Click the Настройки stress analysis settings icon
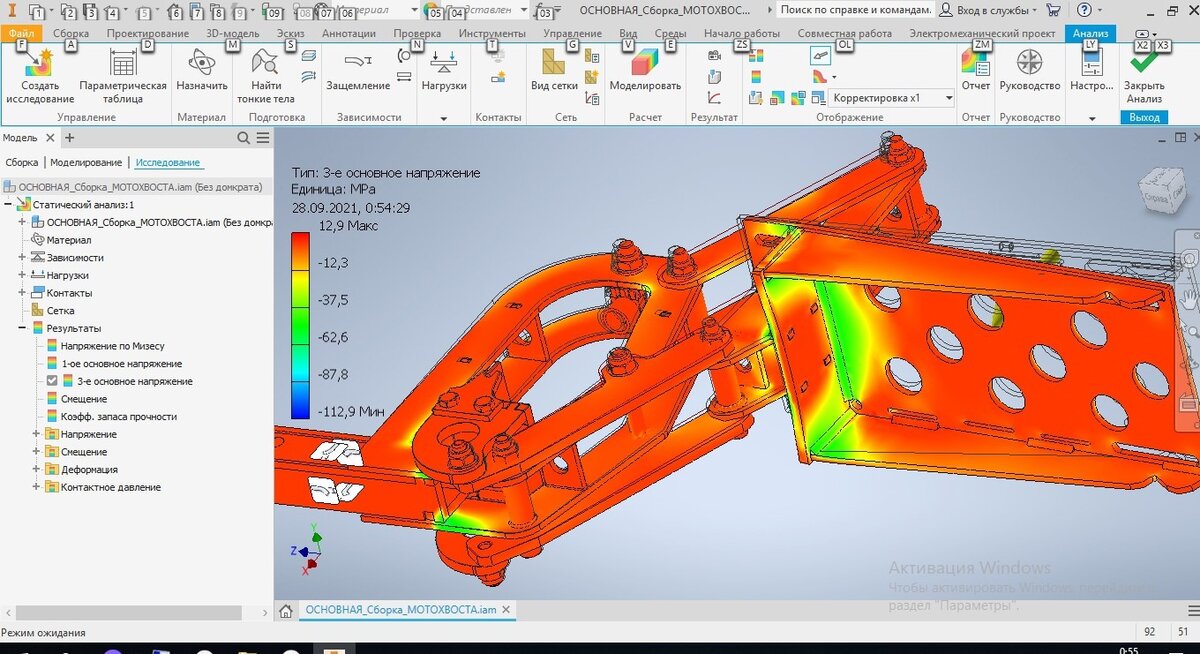Image resolution: width=1200 pixels, height=654 pixels. (1091, 63)
